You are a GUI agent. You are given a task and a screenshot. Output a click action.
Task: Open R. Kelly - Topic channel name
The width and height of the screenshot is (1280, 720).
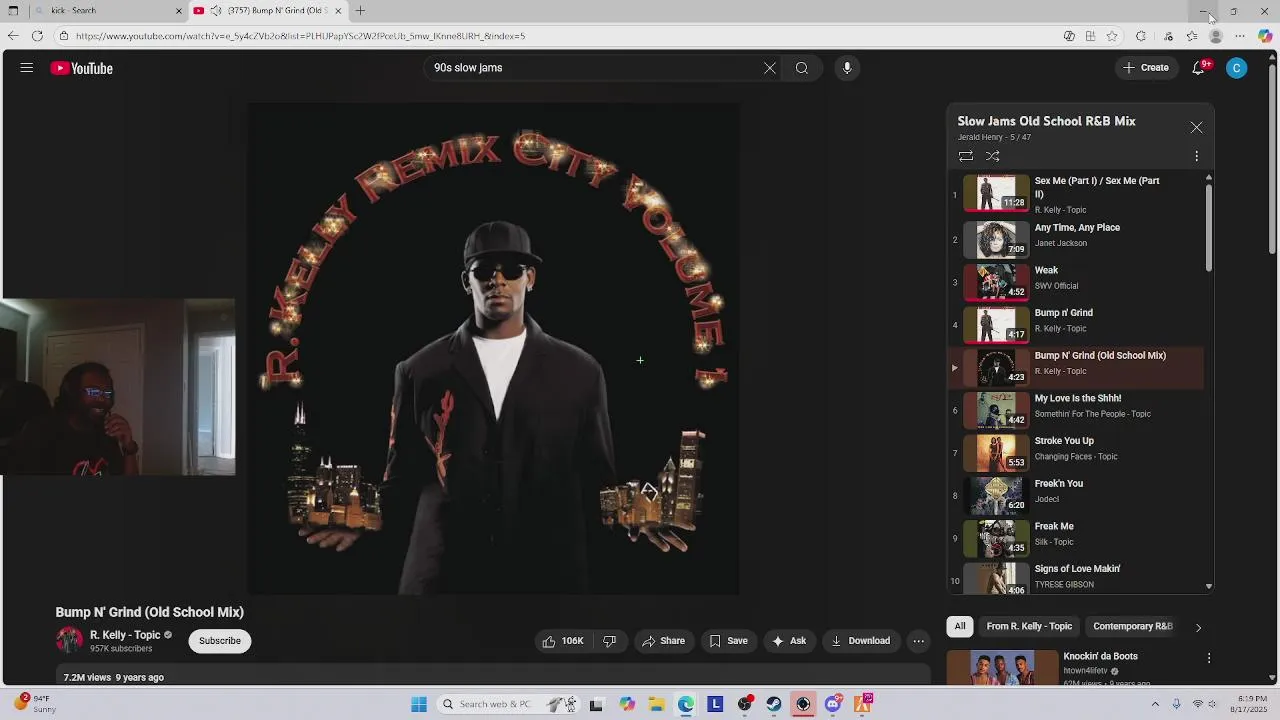pyautogui.click(x=125, y=635)
